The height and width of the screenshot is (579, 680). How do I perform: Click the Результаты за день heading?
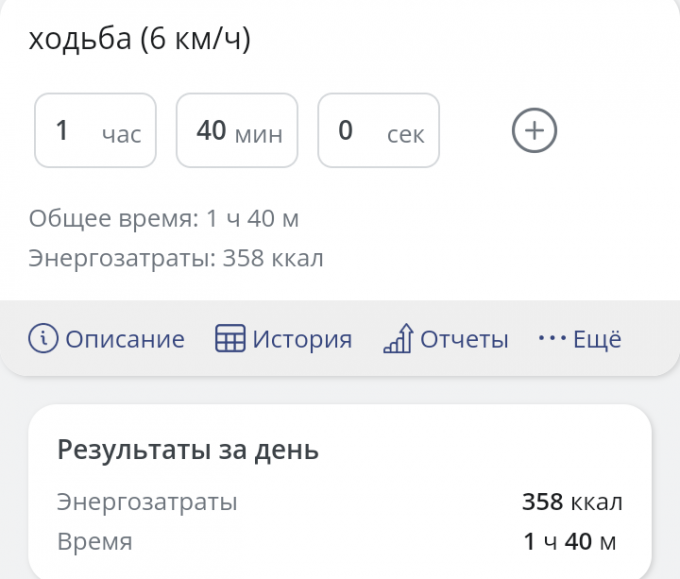[188, 450]
